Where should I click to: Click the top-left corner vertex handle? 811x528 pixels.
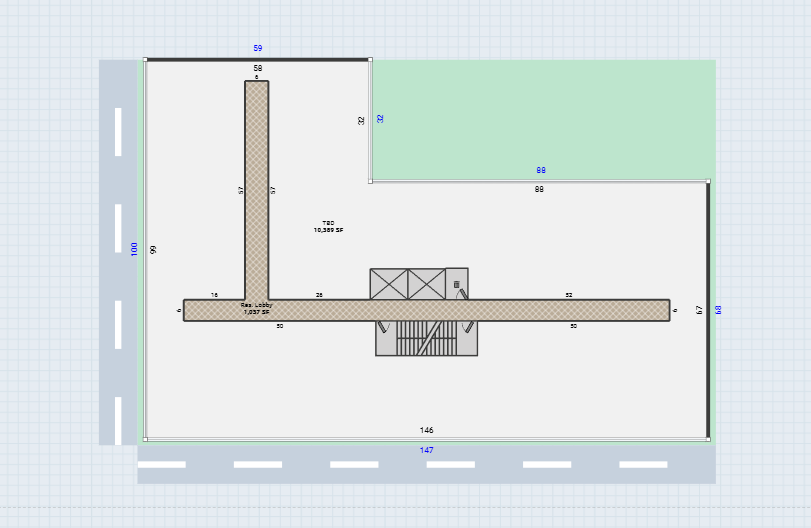pos(146,60)
